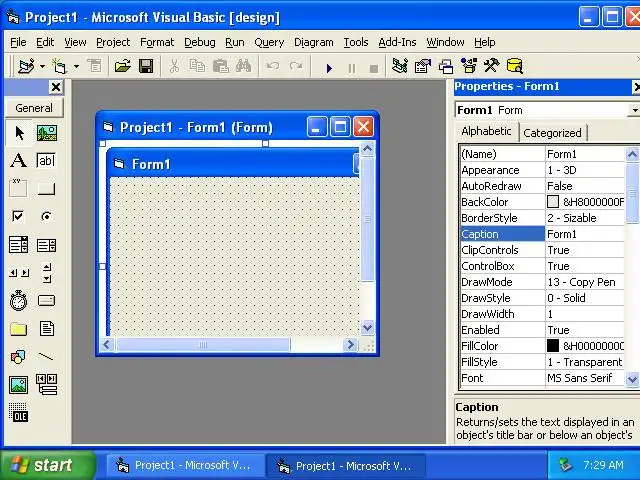Select the DriveListBox control tool
This screenshot has width=640, height=480.
[47, 301]
